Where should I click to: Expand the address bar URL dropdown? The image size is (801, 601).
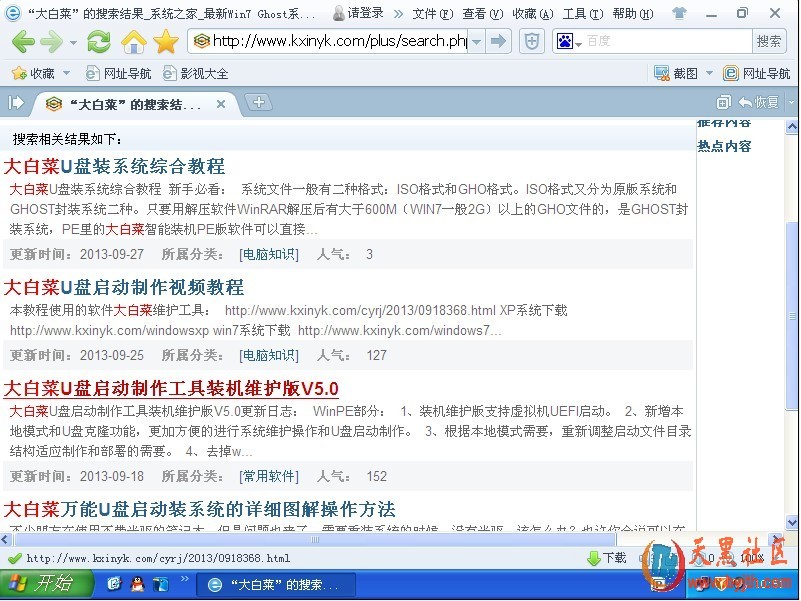[x=477, y=41]
